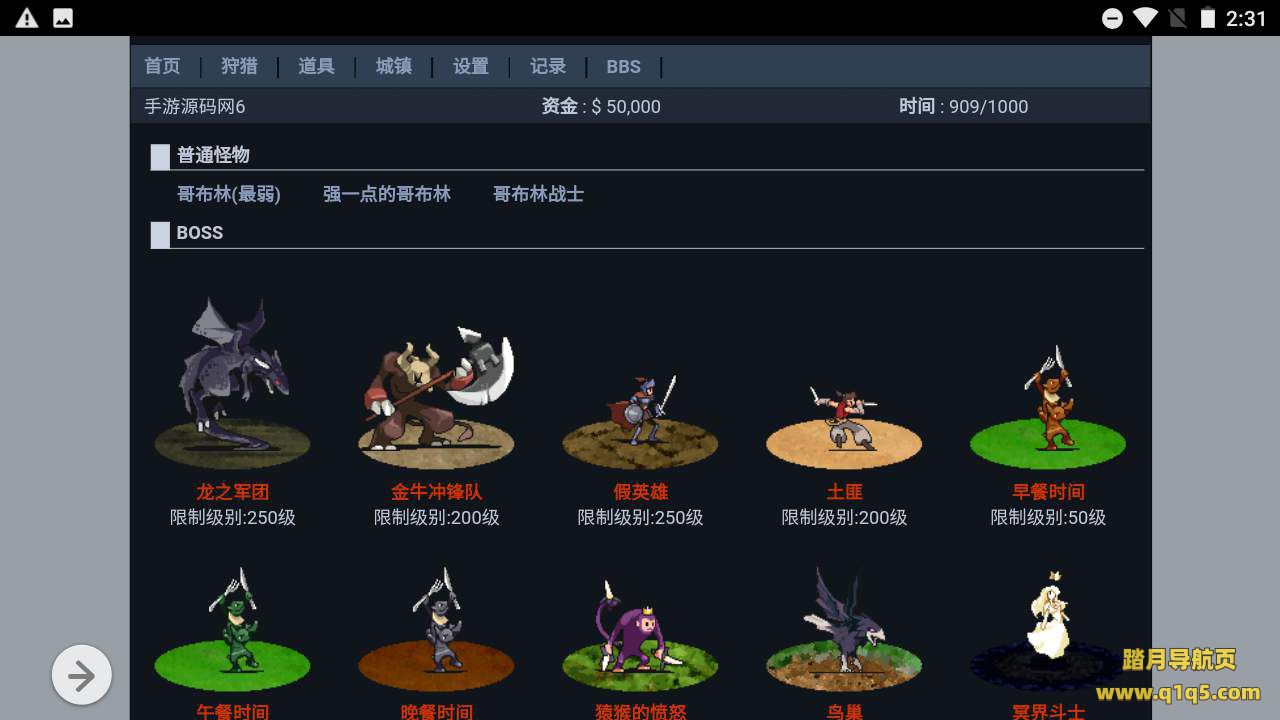Open the 道具 items menu
Viewport: 1280px width, 720px height.
point(316,66)
